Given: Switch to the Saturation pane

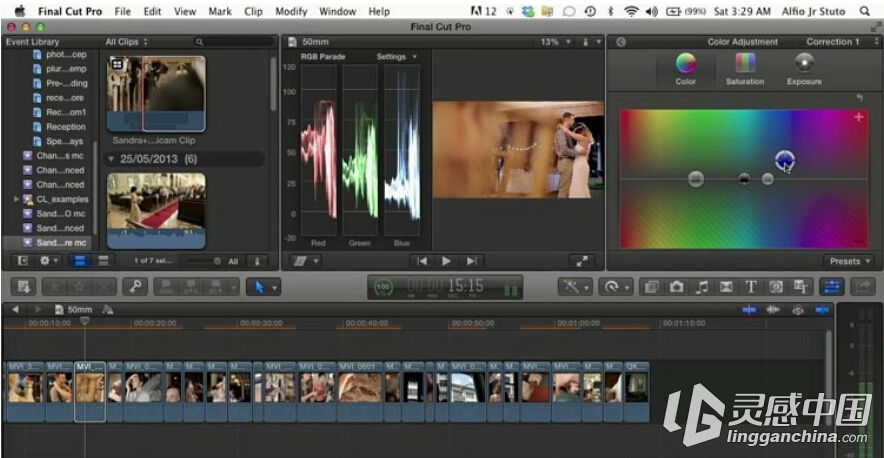Looking at the screenshot, I should 745,69.
